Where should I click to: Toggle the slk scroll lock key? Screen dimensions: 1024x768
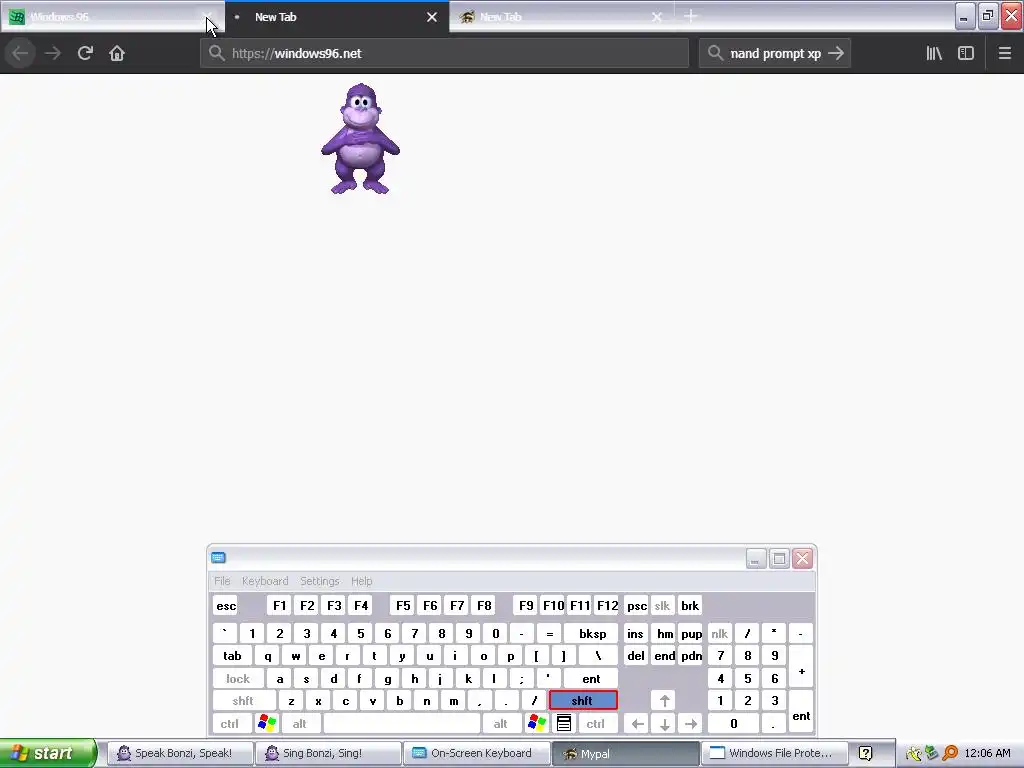662,605
